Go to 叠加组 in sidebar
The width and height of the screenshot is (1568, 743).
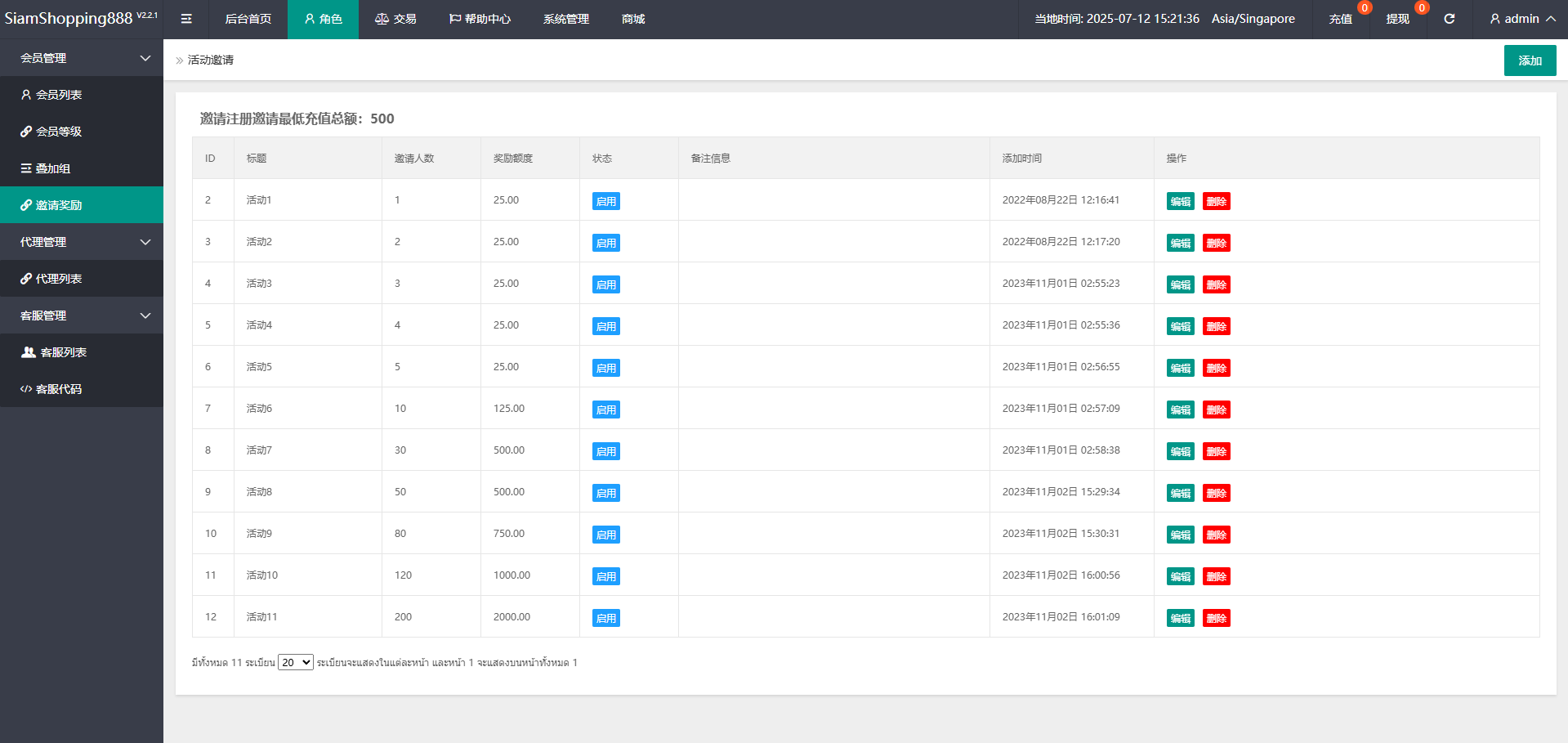52,168
